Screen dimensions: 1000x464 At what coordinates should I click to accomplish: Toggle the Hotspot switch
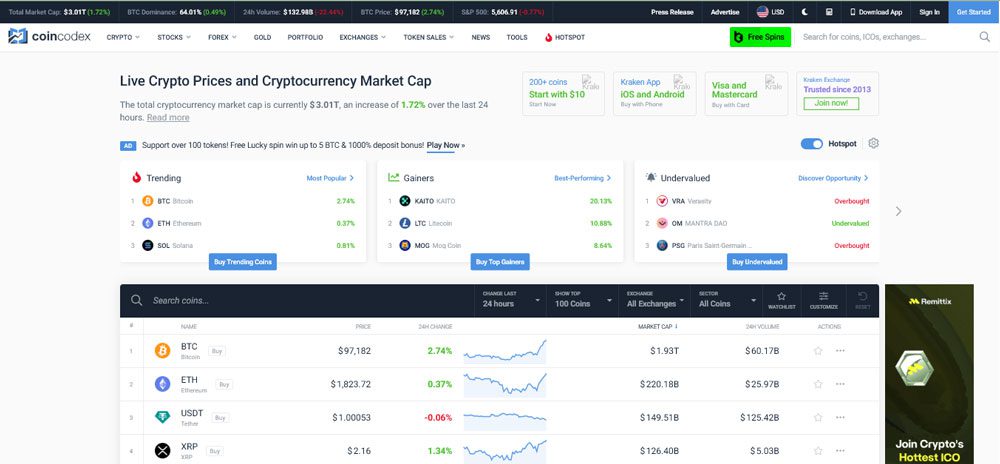[812, 143]
